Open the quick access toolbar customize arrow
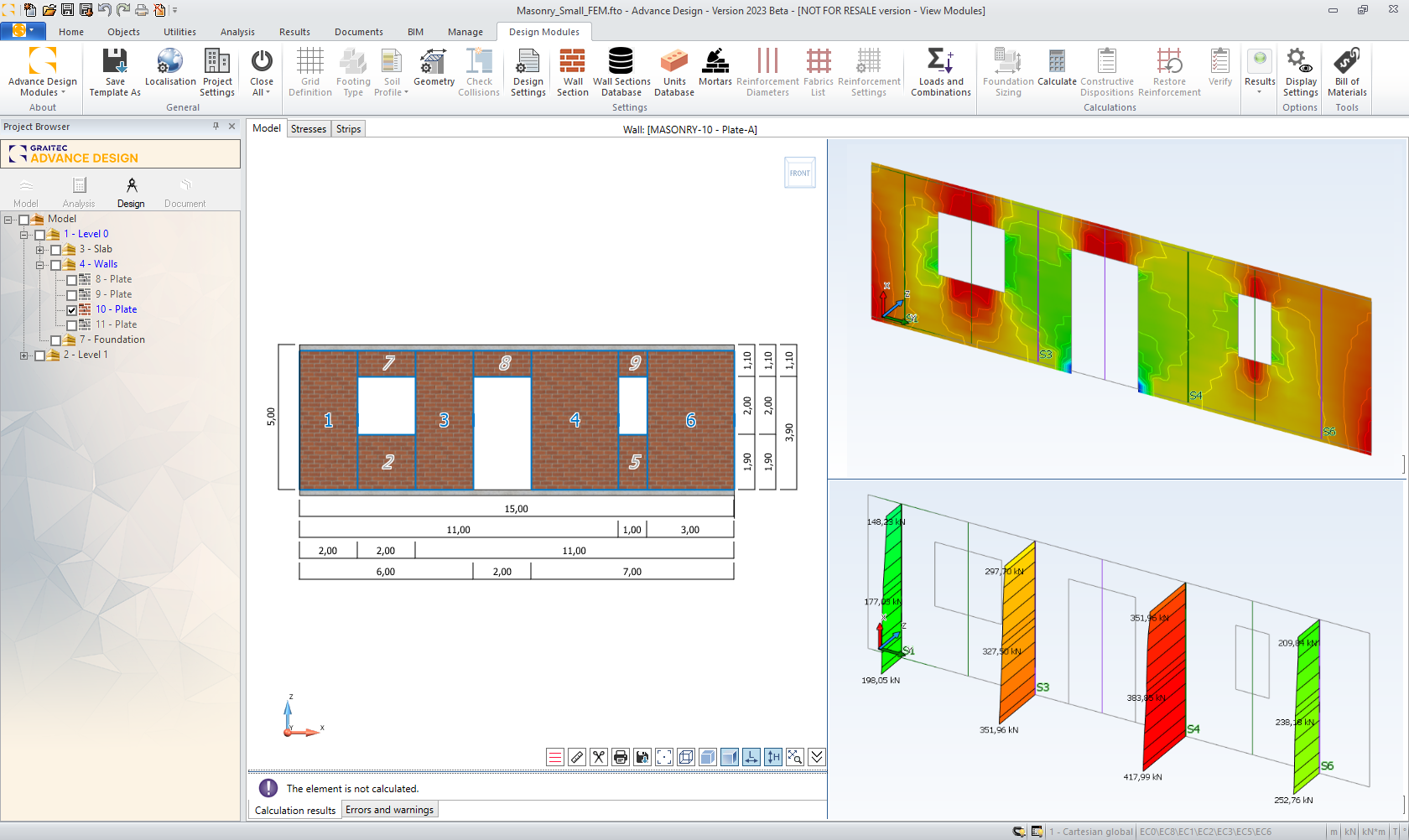Viewport: 1409px width, 840px height. click(175, 10)
